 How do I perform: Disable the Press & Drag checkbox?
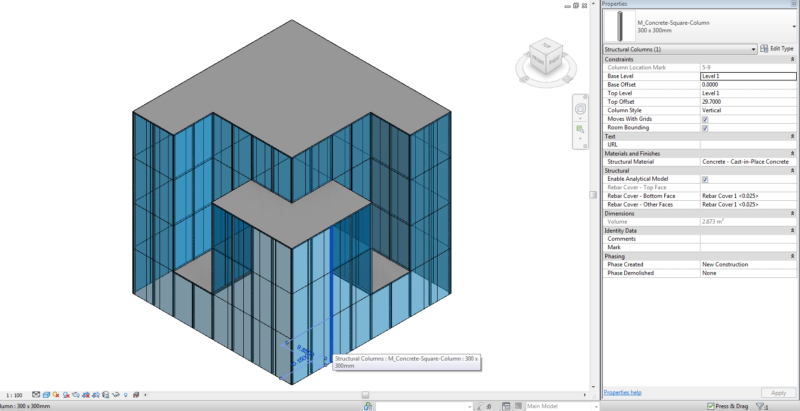point(711,406)
